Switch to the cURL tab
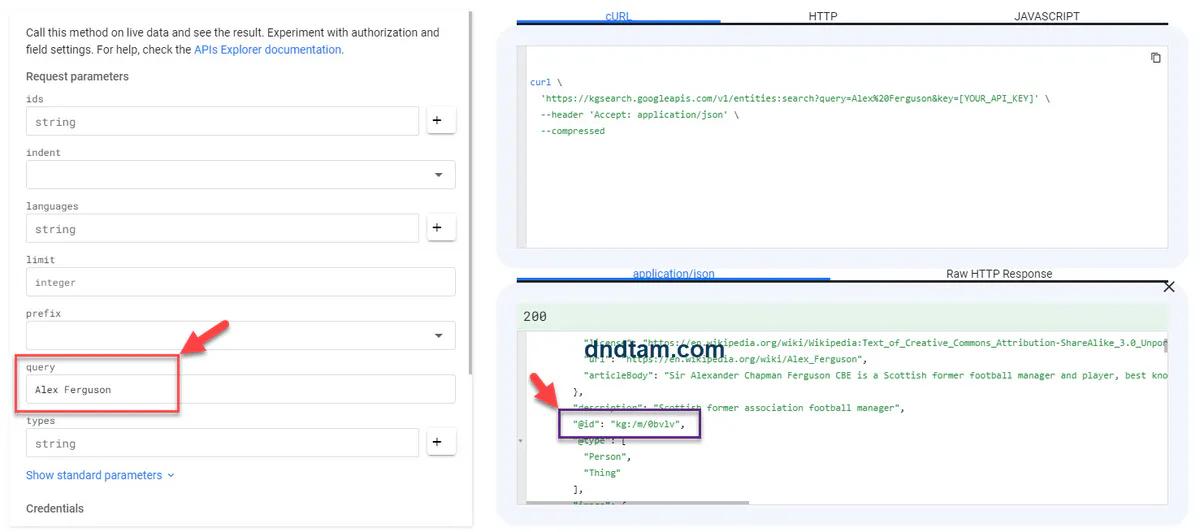This screenshot has height=532, width=1200. (x=618, y=16)
